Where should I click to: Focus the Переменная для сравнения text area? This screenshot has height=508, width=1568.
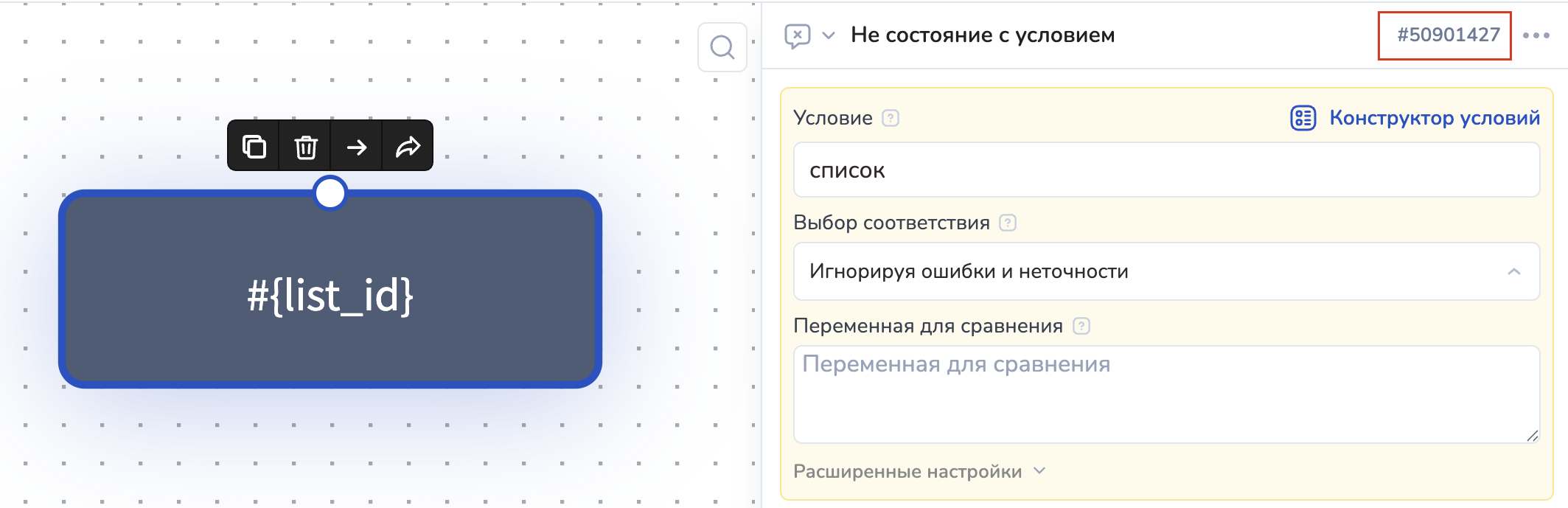[1166, 394]
